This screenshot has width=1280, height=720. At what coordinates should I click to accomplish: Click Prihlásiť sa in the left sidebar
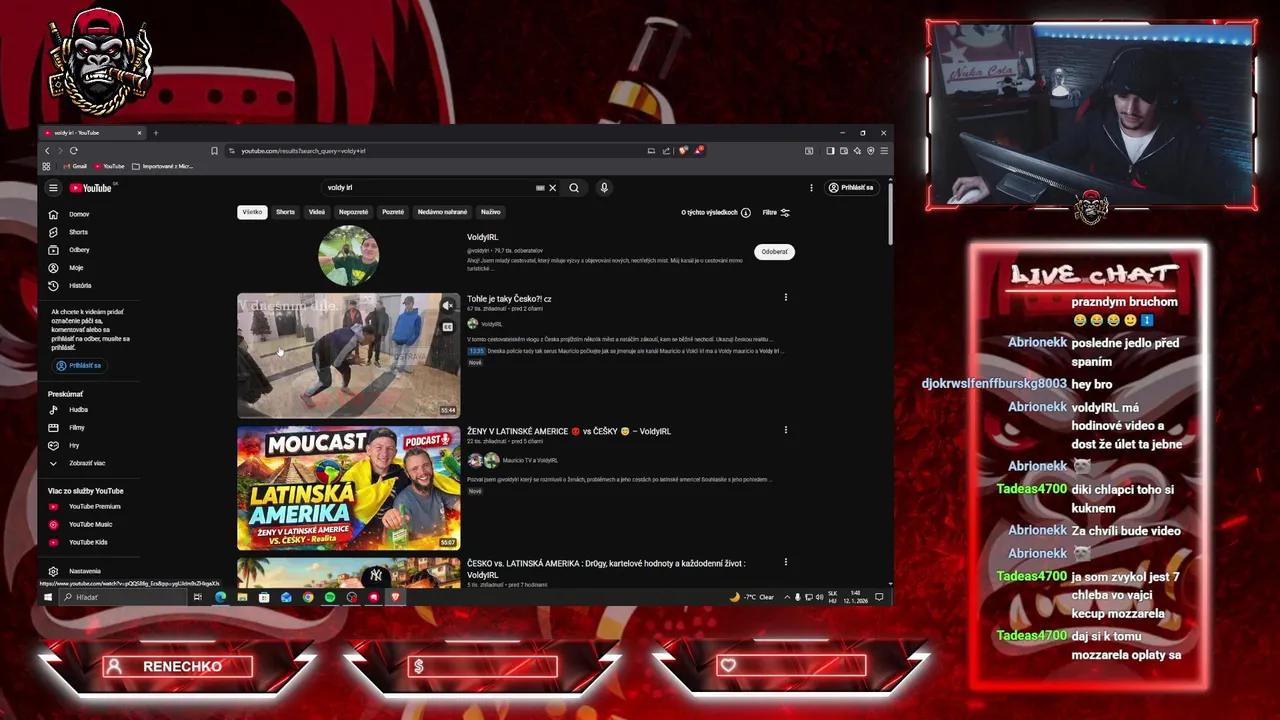pyautogui.click(x=79, y=366)
